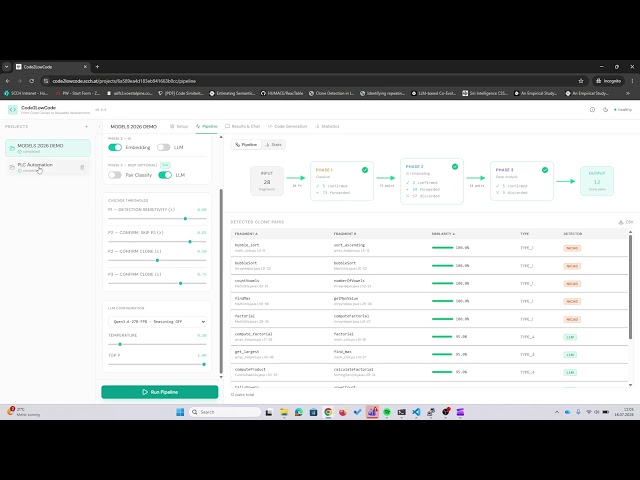The width and height of the screenshot is (640, 480).
Task: Delete the PLC Automation project via trash icon
Action: pos(82,167)
